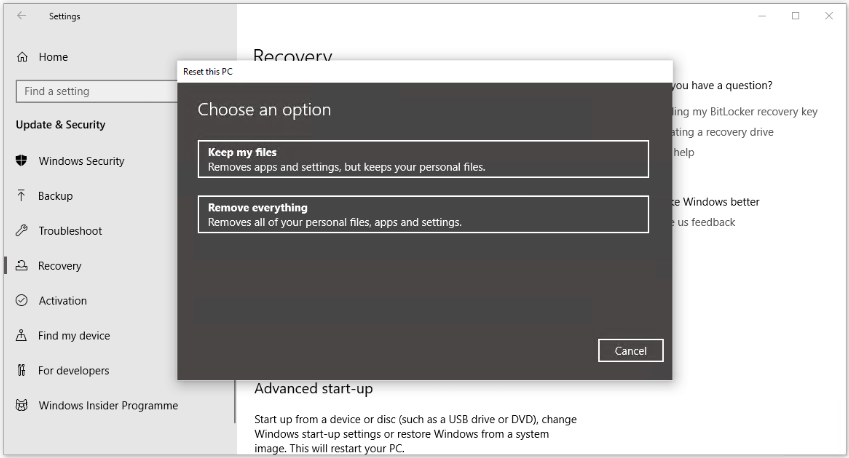Screen dimensions: 849x458
Task: Click the Home icon in sidebar
Action: pos(22,58)
